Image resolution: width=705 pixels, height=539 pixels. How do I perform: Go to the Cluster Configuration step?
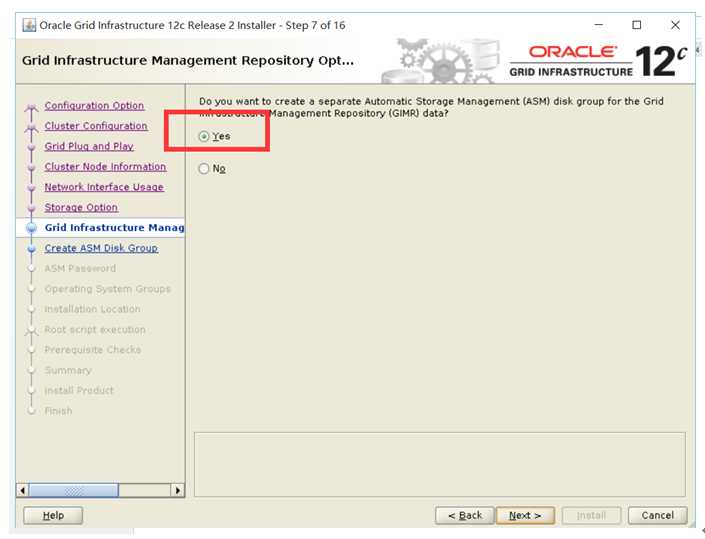point(96,126)
